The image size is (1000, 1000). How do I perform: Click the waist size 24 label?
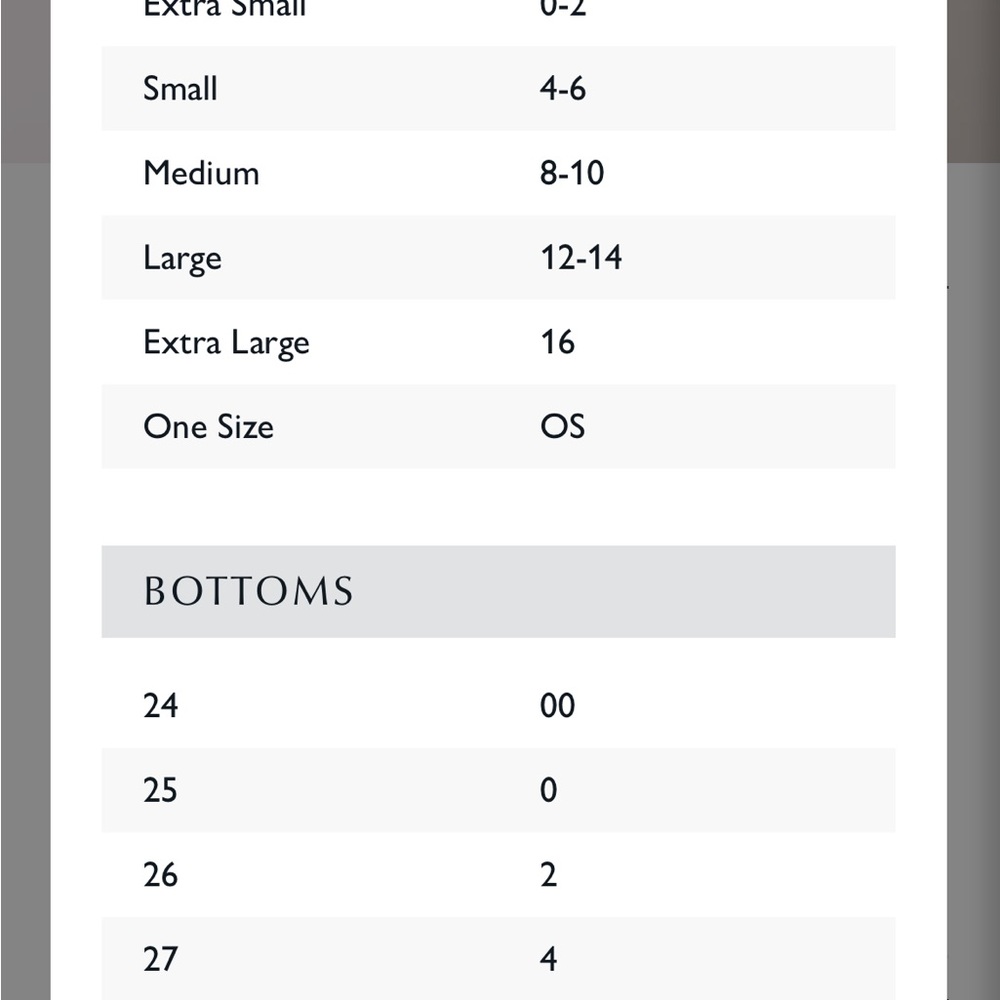tap(161, 706)
